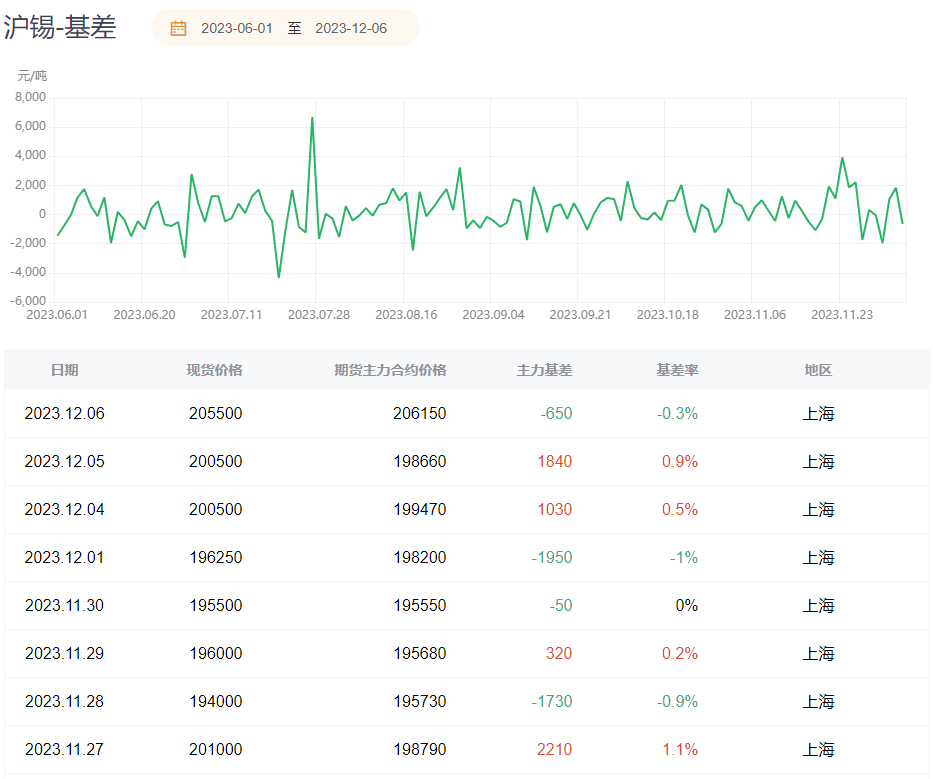Open the calendar icon date picker

click(x=178, y=28)
